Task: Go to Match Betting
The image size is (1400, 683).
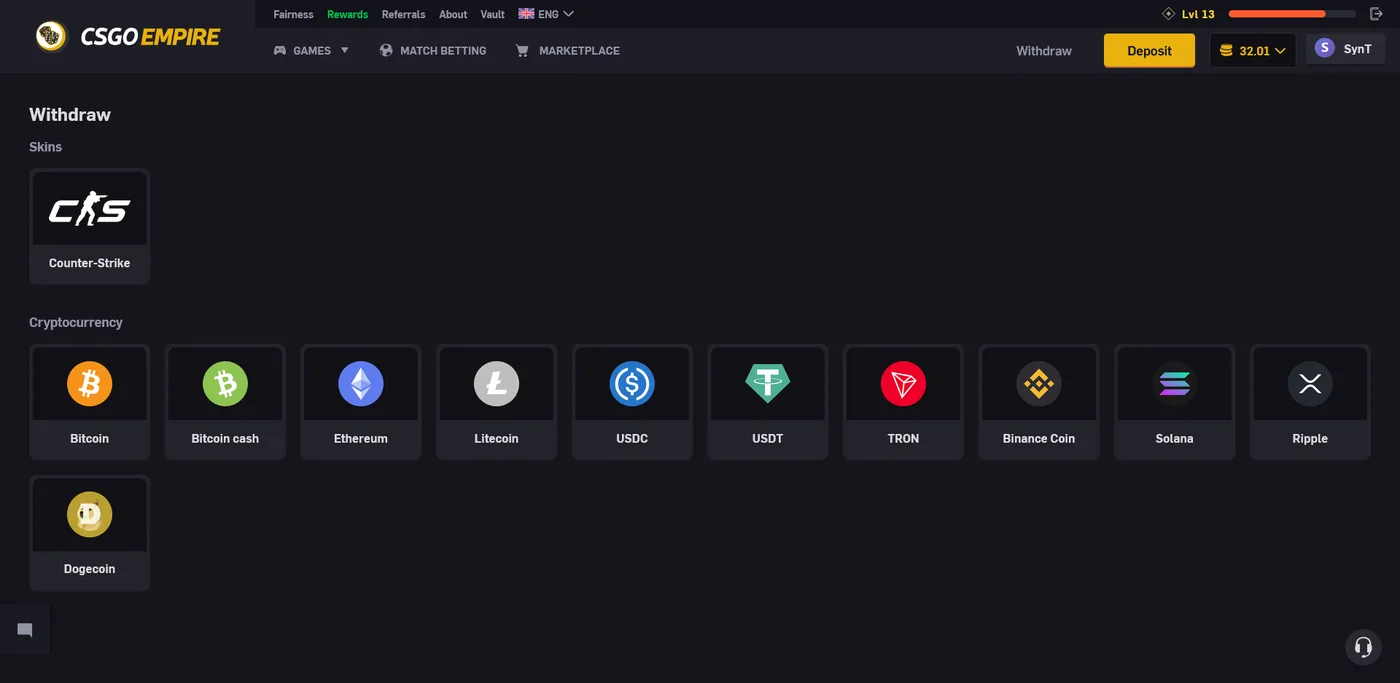Action: (x=443, y=50)
